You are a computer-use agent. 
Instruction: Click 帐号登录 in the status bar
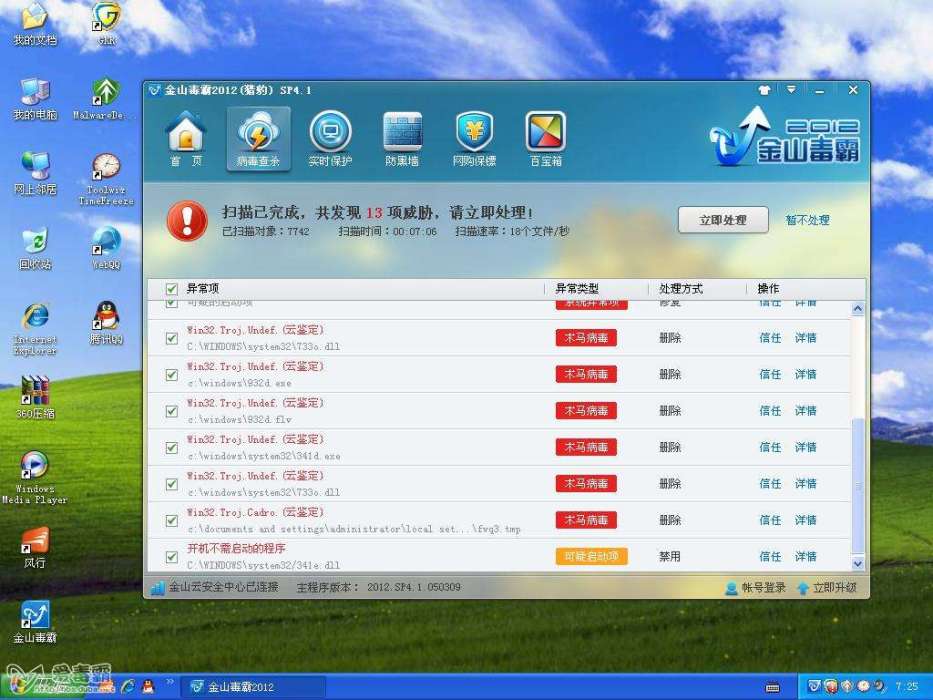[x=756, y=588]
